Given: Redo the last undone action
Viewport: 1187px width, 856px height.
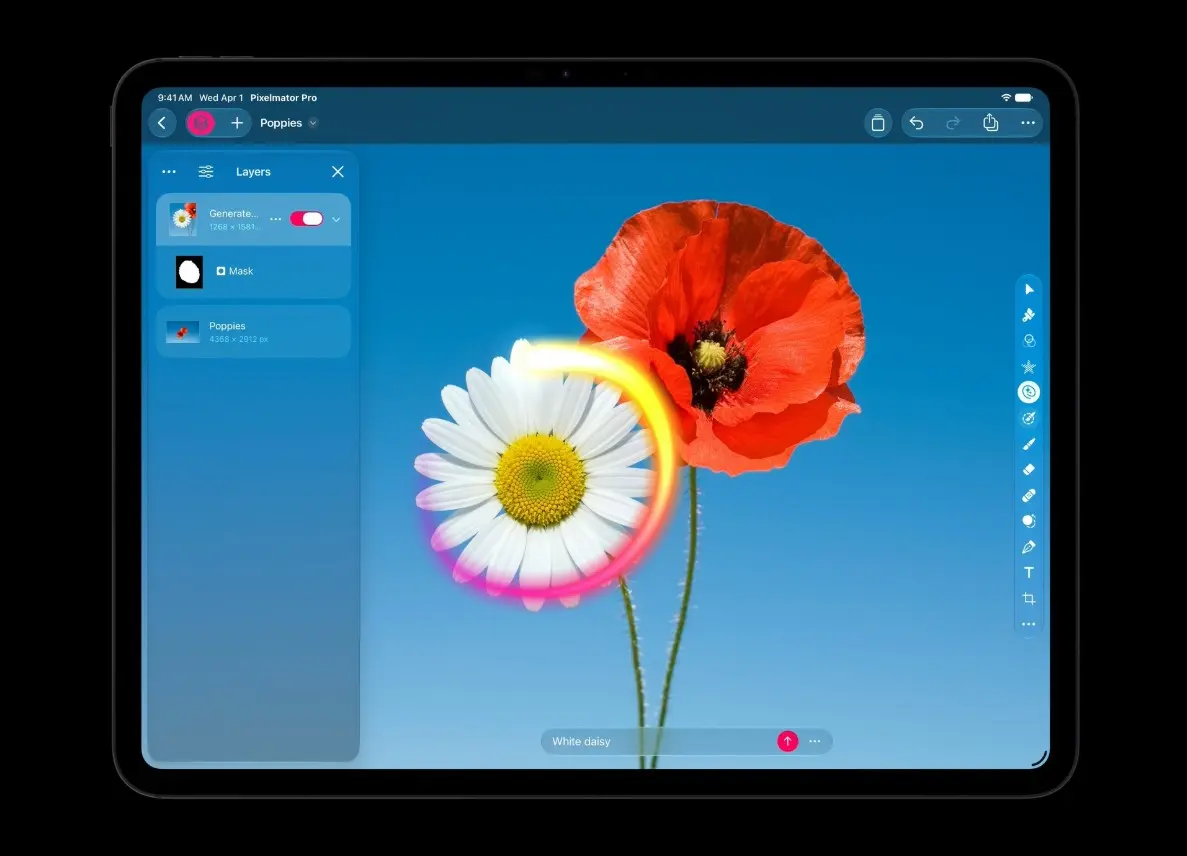Looking at the screenshot, I should click(953, 123).
